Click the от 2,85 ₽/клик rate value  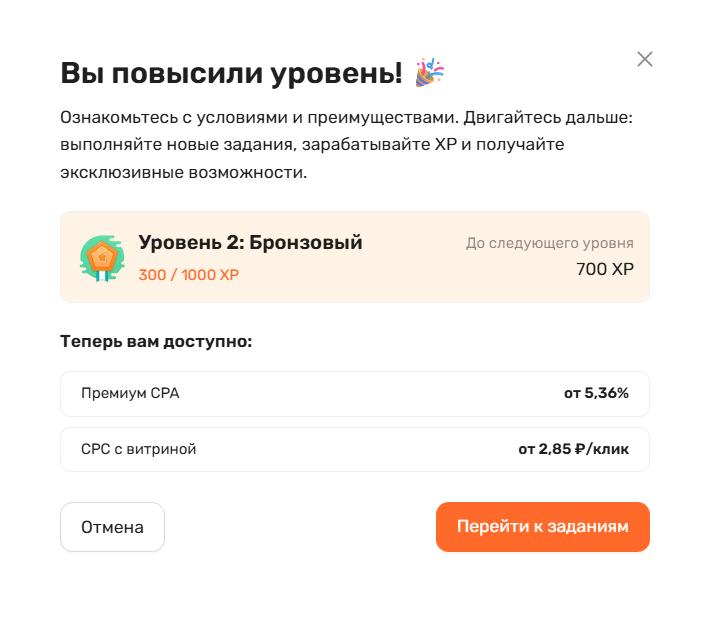pyautogui.click(x=573, y=449)
